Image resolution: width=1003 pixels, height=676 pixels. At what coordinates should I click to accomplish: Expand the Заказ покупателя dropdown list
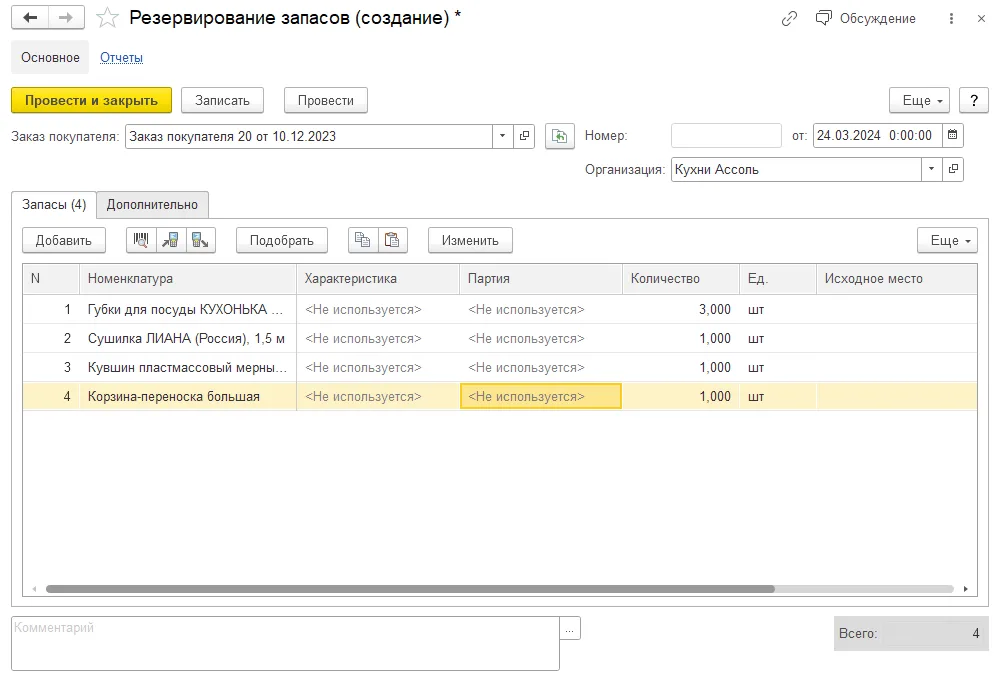click(x=503, y=136)
